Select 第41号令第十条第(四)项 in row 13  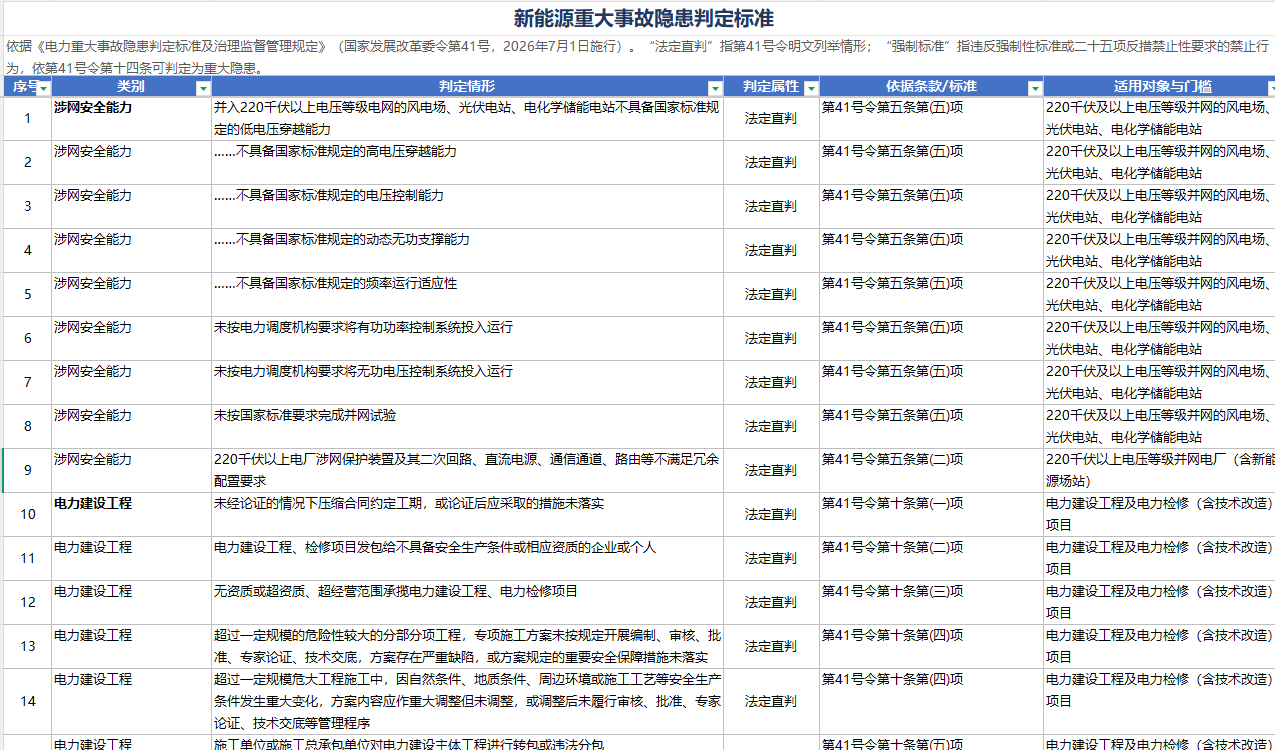[931, 647]
